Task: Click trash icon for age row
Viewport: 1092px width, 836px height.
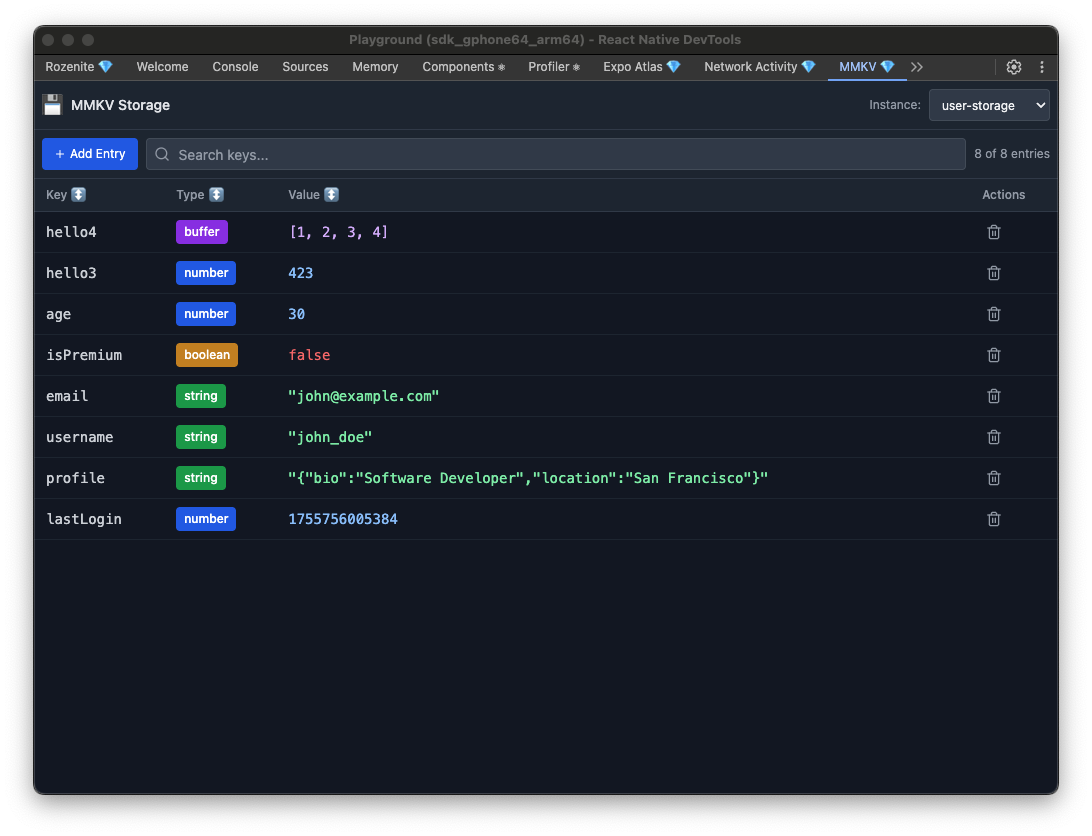Action: (994, 314)
